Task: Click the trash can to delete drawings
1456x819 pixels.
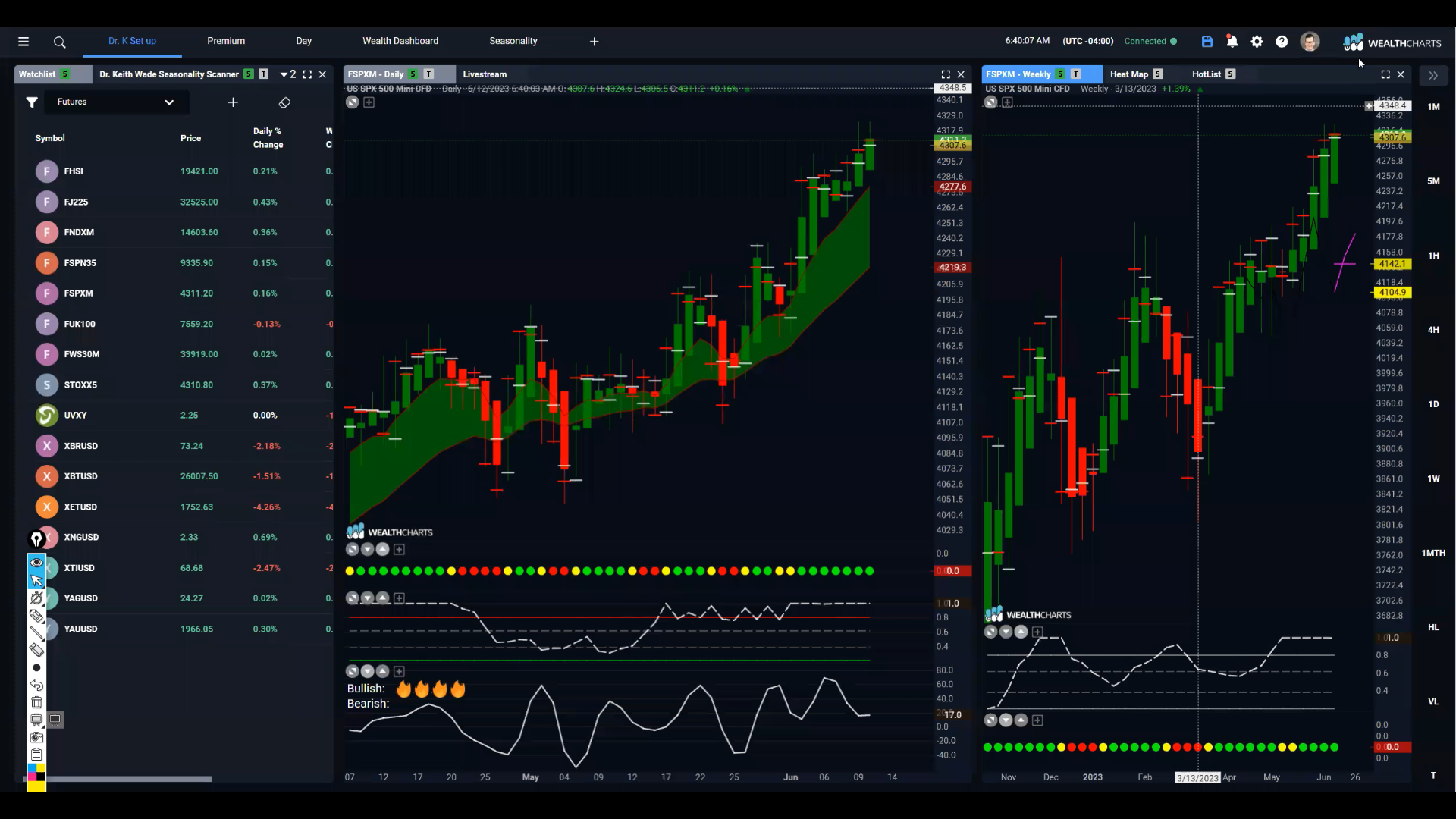Action: 36,702
